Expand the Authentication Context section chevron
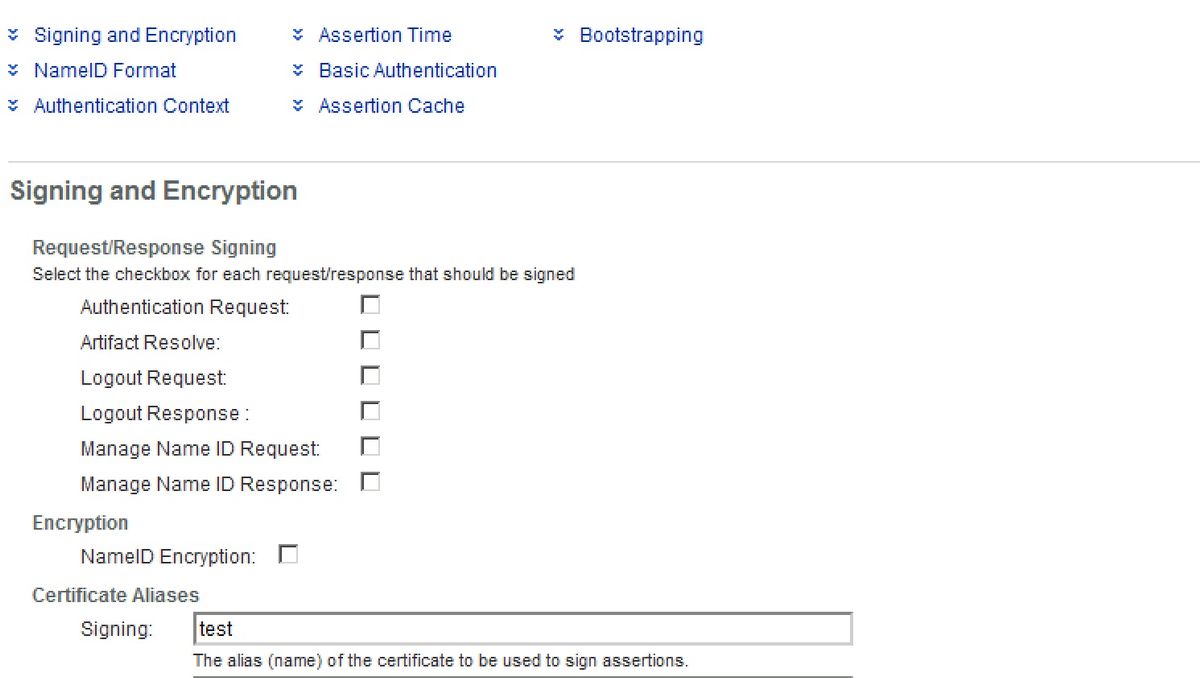 pos(12,105)
